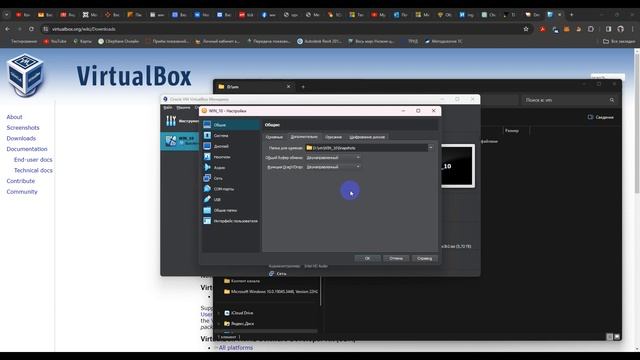Screen dimensions: 640x360
Task: Open the Documentation link in site sidebar
Action: coord(27,149)
